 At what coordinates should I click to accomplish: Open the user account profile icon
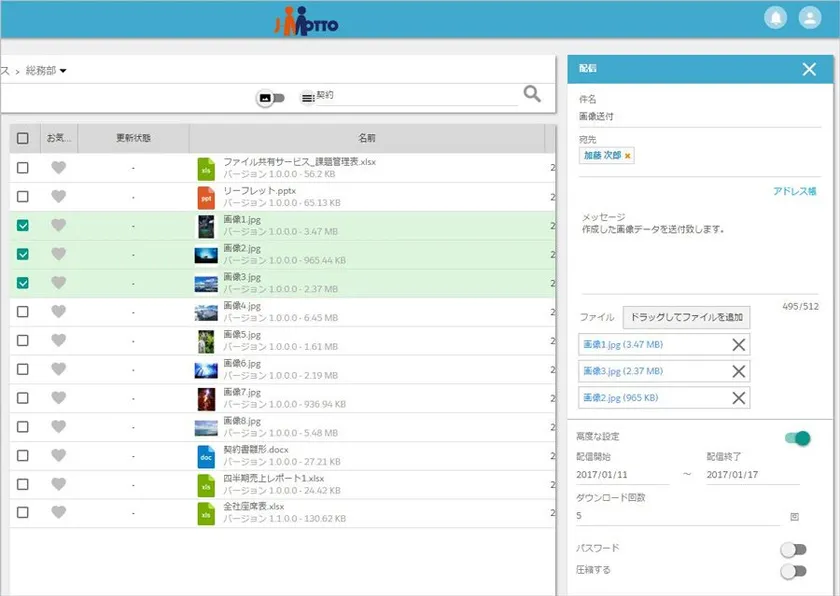click(810, 18)
